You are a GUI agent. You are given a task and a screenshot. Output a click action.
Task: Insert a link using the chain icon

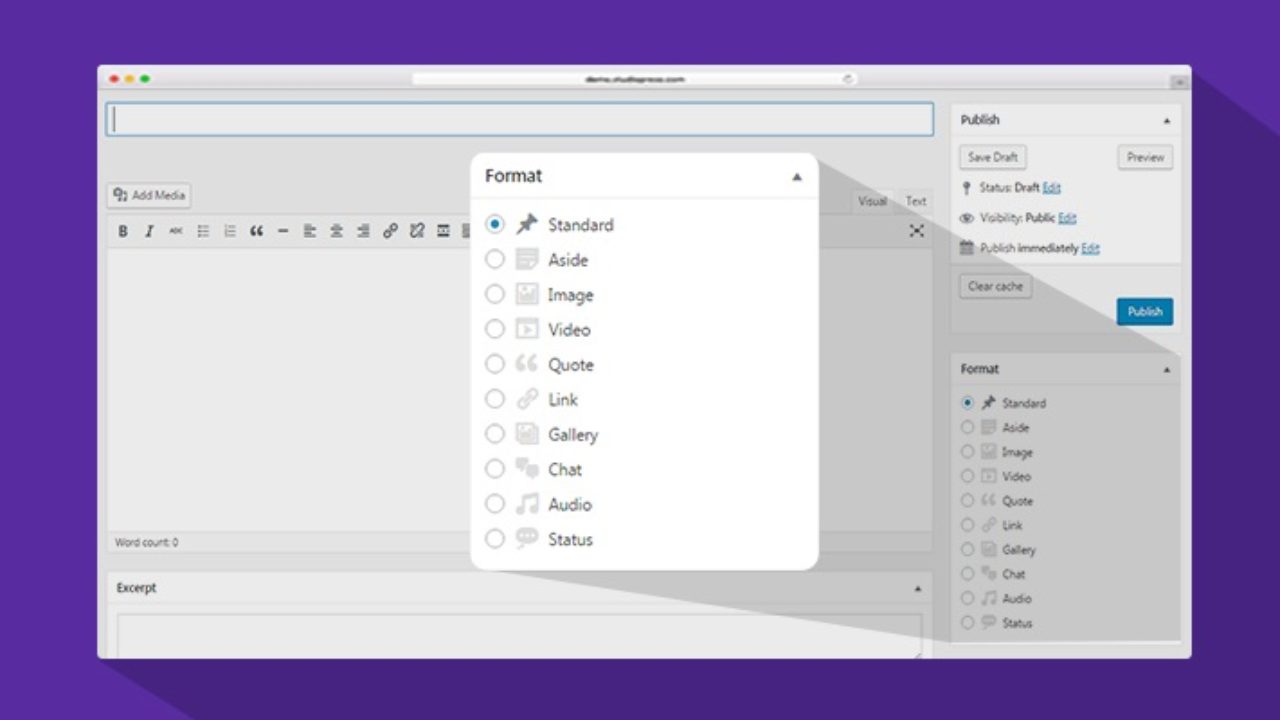[390, 231]
